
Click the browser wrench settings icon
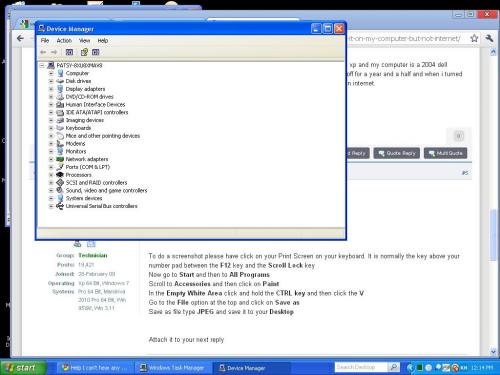489,38
